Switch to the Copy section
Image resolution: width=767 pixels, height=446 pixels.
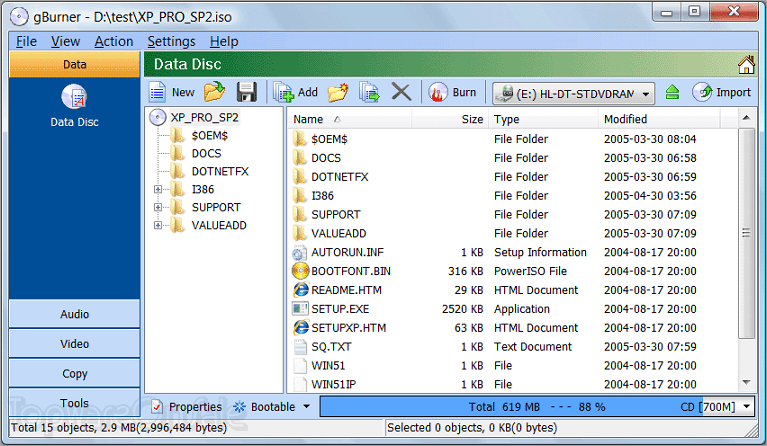pyautogui.click(x=74, y=374)
